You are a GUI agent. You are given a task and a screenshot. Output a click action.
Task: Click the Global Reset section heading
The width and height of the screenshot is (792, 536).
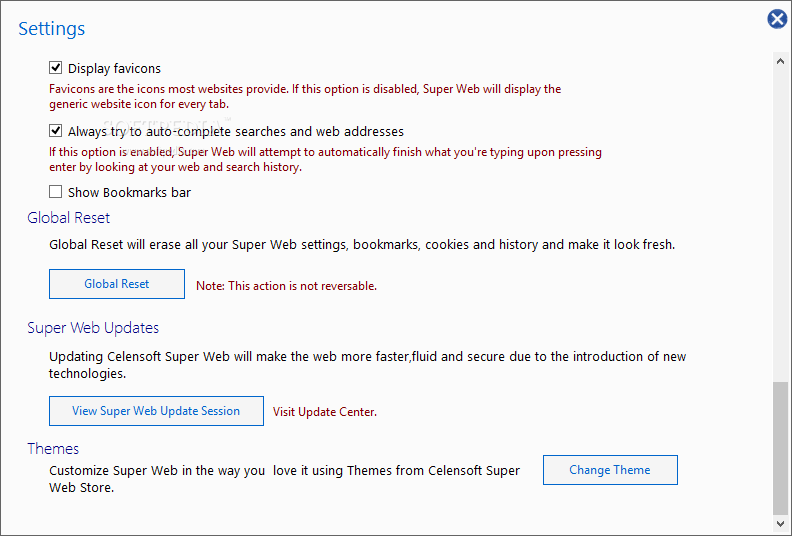point(69,218)
